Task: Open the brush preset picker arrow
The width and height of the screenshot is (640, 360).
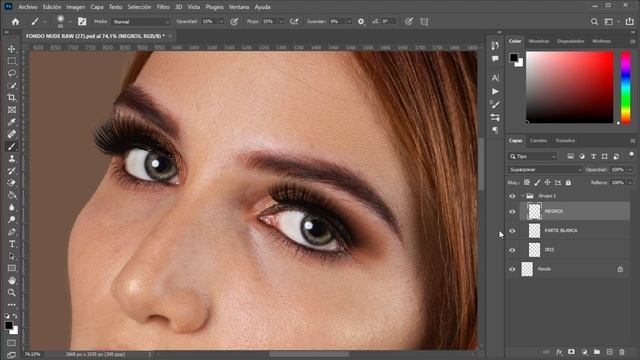Action: (x=70, y=22)
